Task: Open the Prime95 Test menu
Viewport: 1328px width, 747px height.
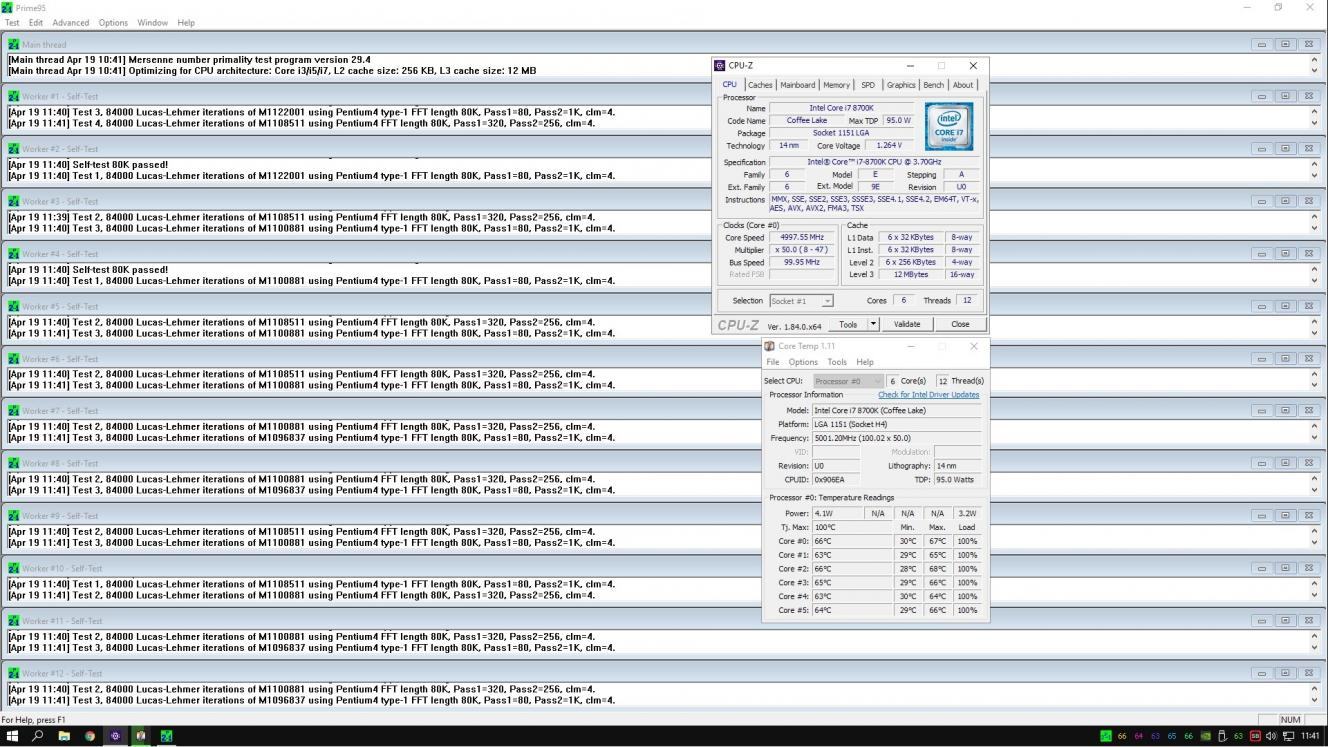Action: (x=12, y=22)
